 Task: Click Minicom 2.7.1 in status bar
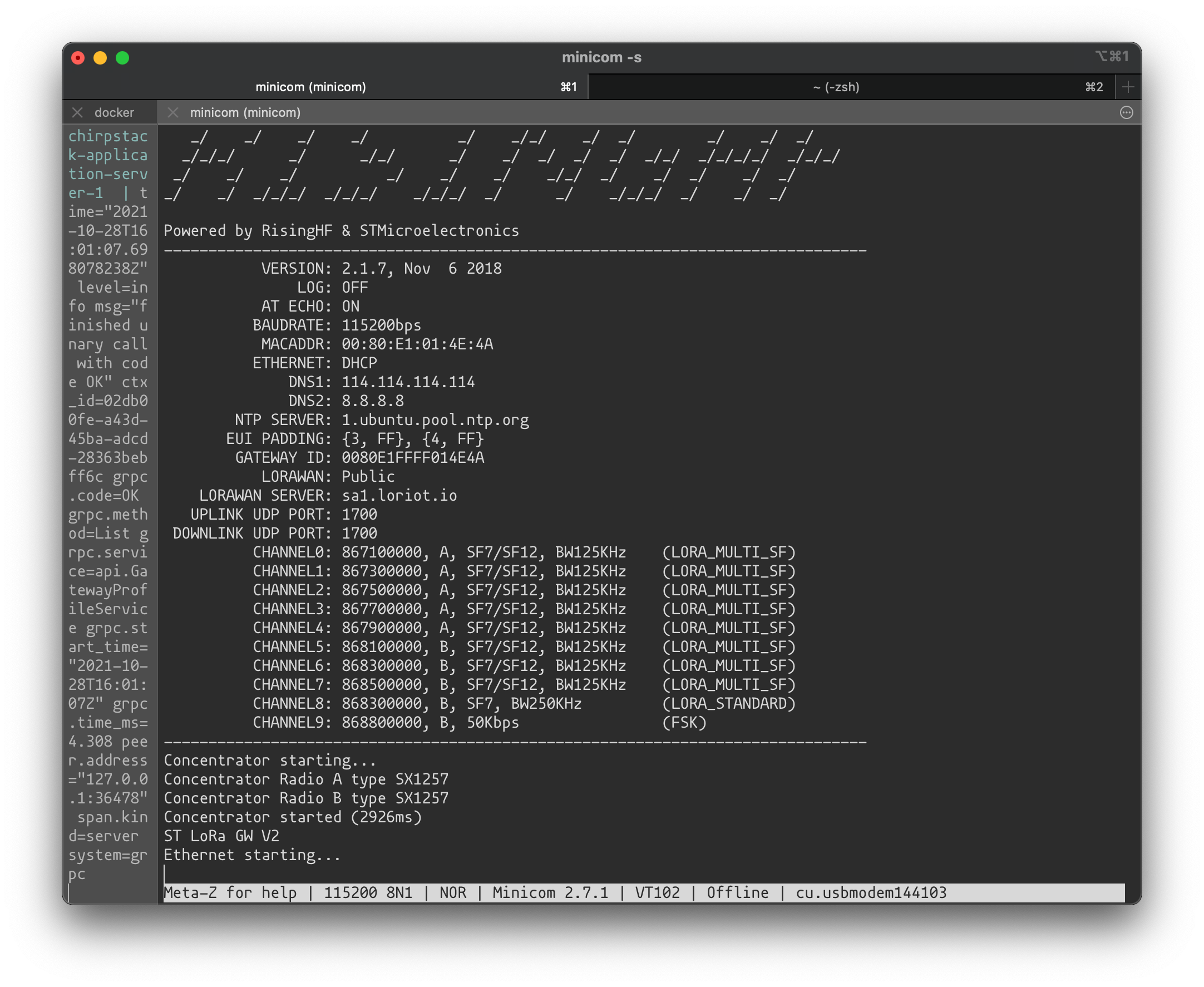pos(550,892)
